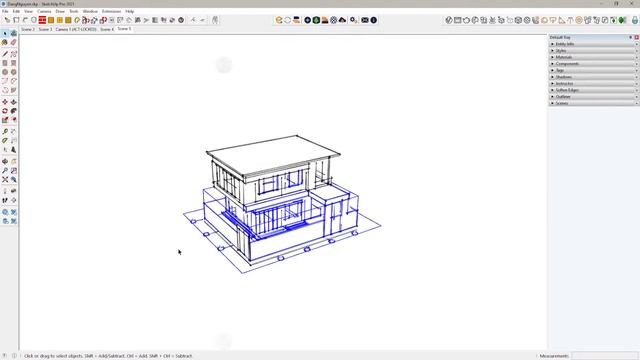Select the Select arrow tool
The image size is (640, 360).
click(5, 33)
